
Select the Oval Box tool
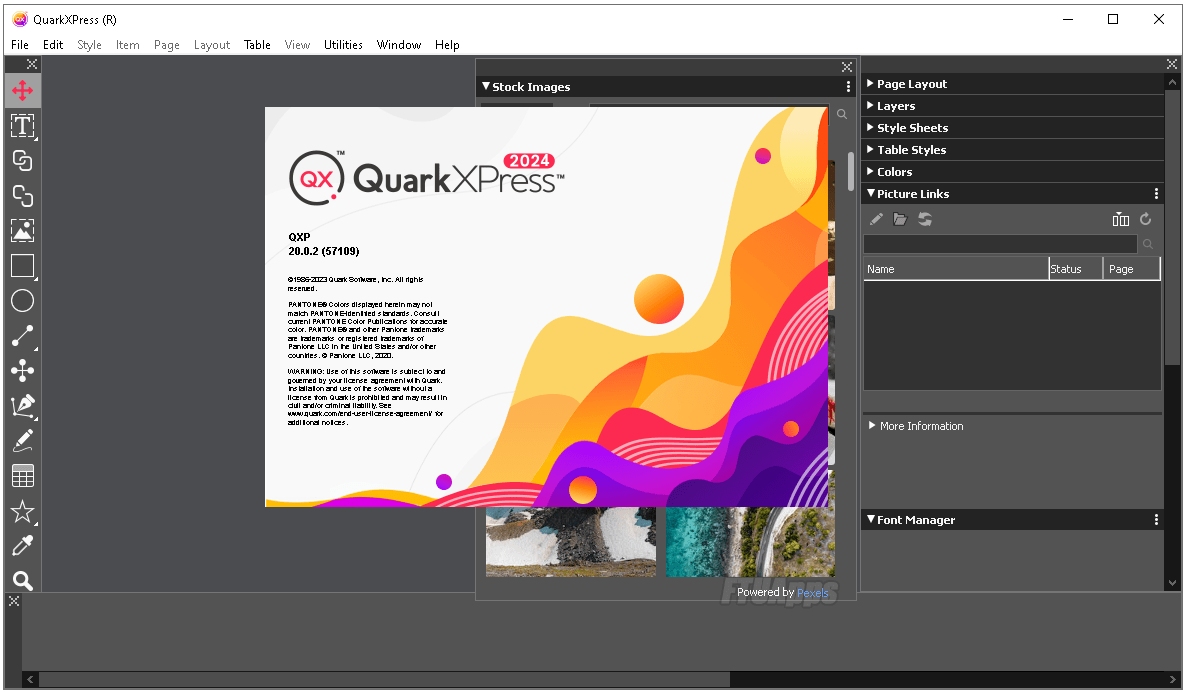(23, 301)
